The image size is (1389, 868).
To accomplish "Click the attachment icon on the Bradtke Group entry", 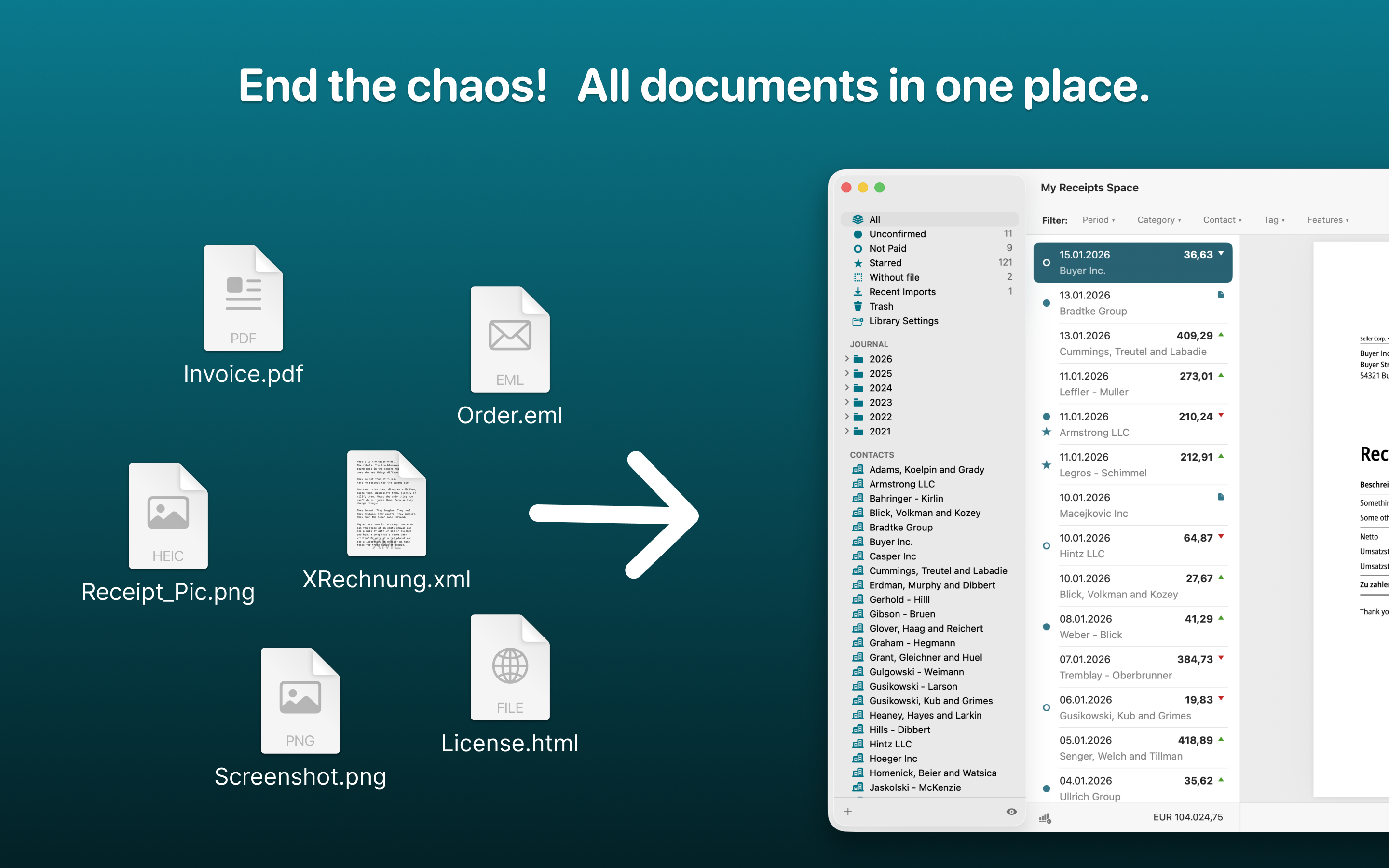I will 1220,295.
